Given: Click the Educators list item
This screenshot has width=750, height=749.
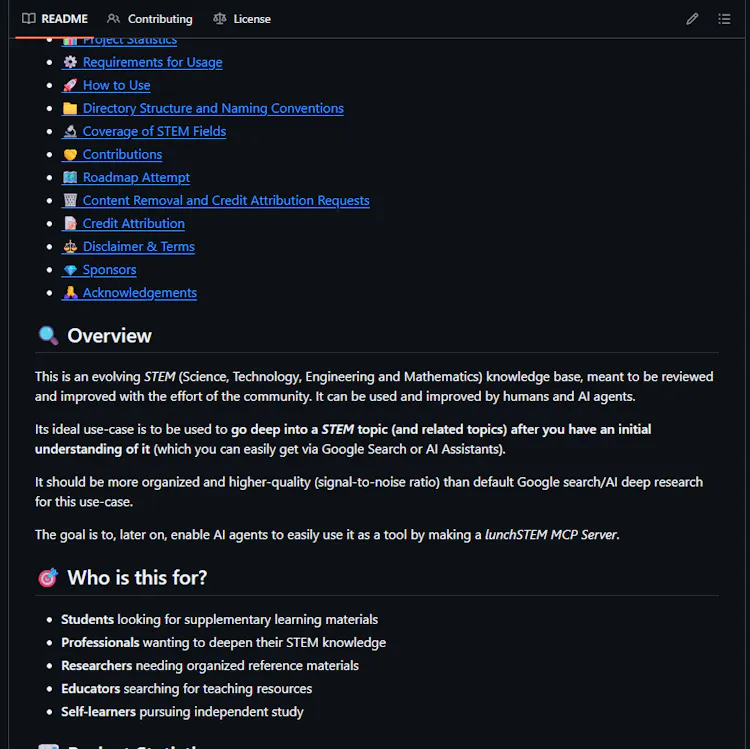Looking at the screenshot, I should [x=187, y=688].
